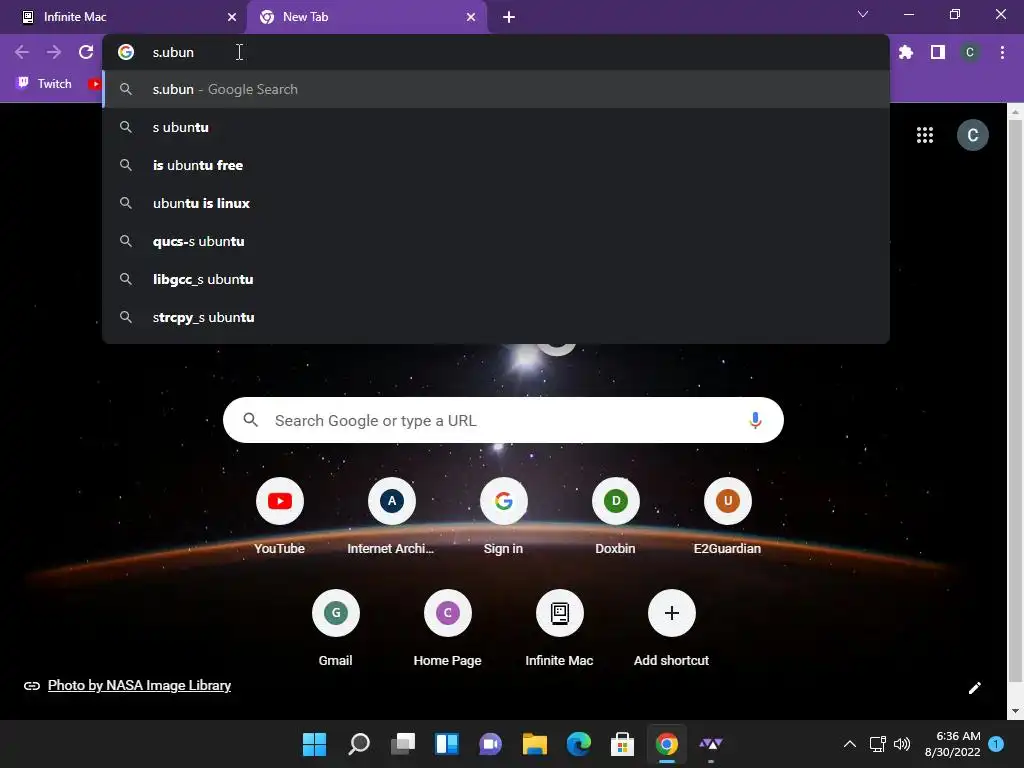1024x768 pixels.
Task: Toggle the browser side panel icon
Action: point(938,52)
